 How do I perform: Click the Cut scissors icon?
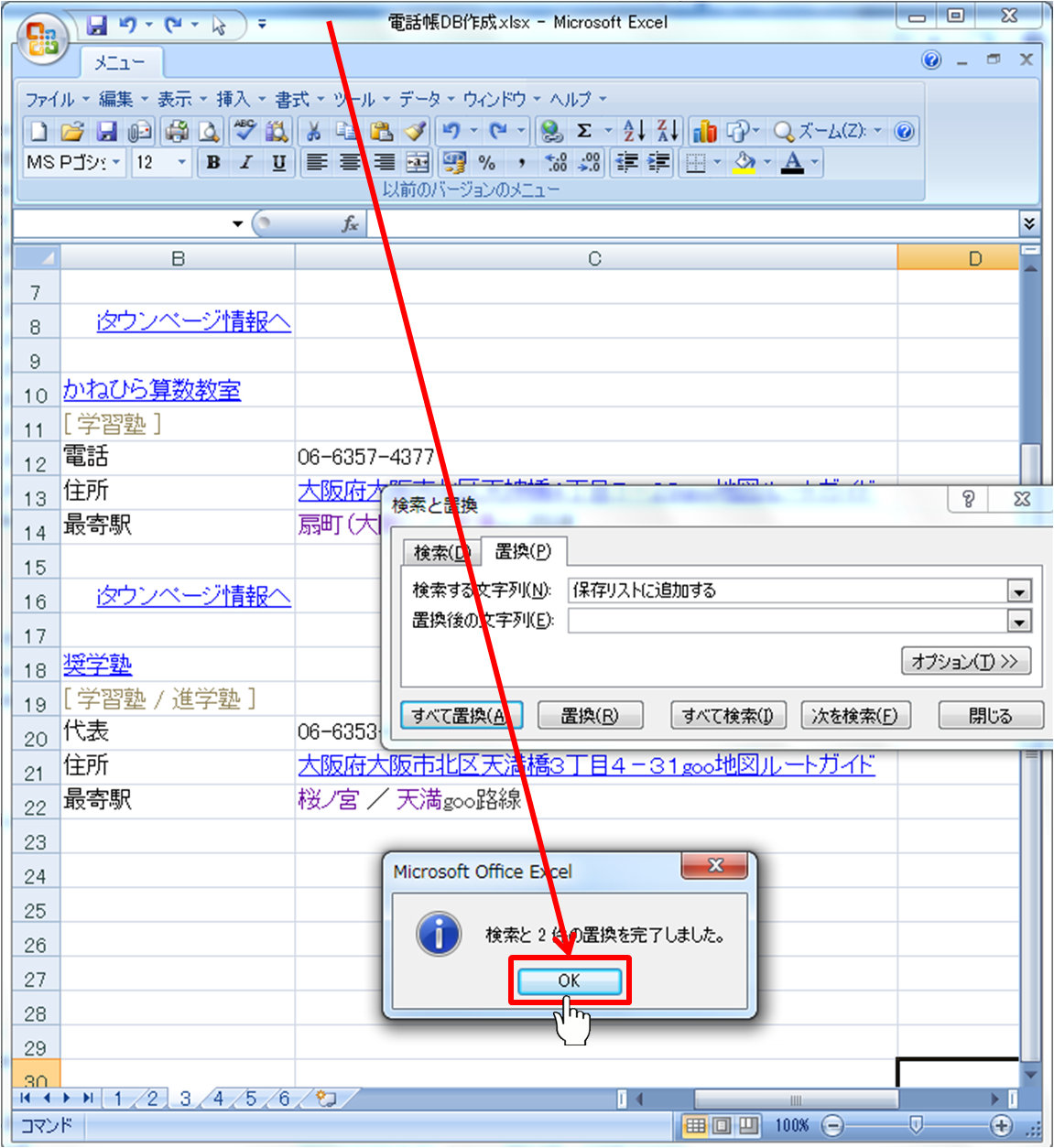(x=313, y=132)
